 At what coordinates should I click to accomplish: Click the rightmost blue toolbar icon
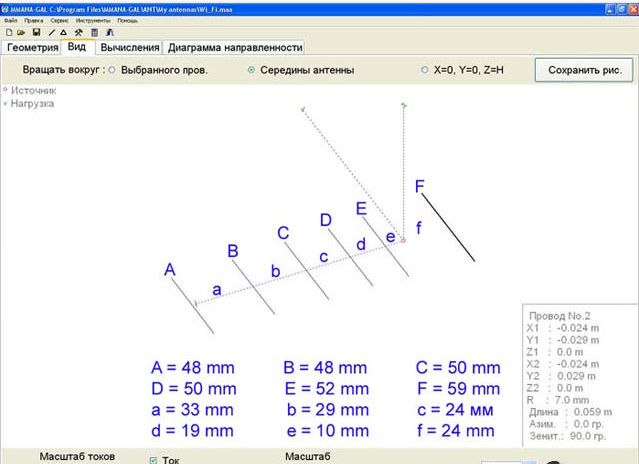(x=110, y=33)
